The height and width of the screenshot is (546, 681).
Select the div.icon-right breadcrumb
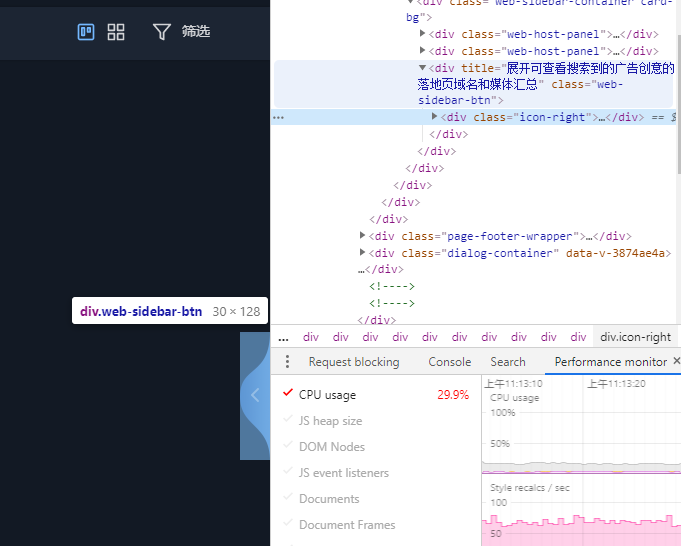coord(635,337)
